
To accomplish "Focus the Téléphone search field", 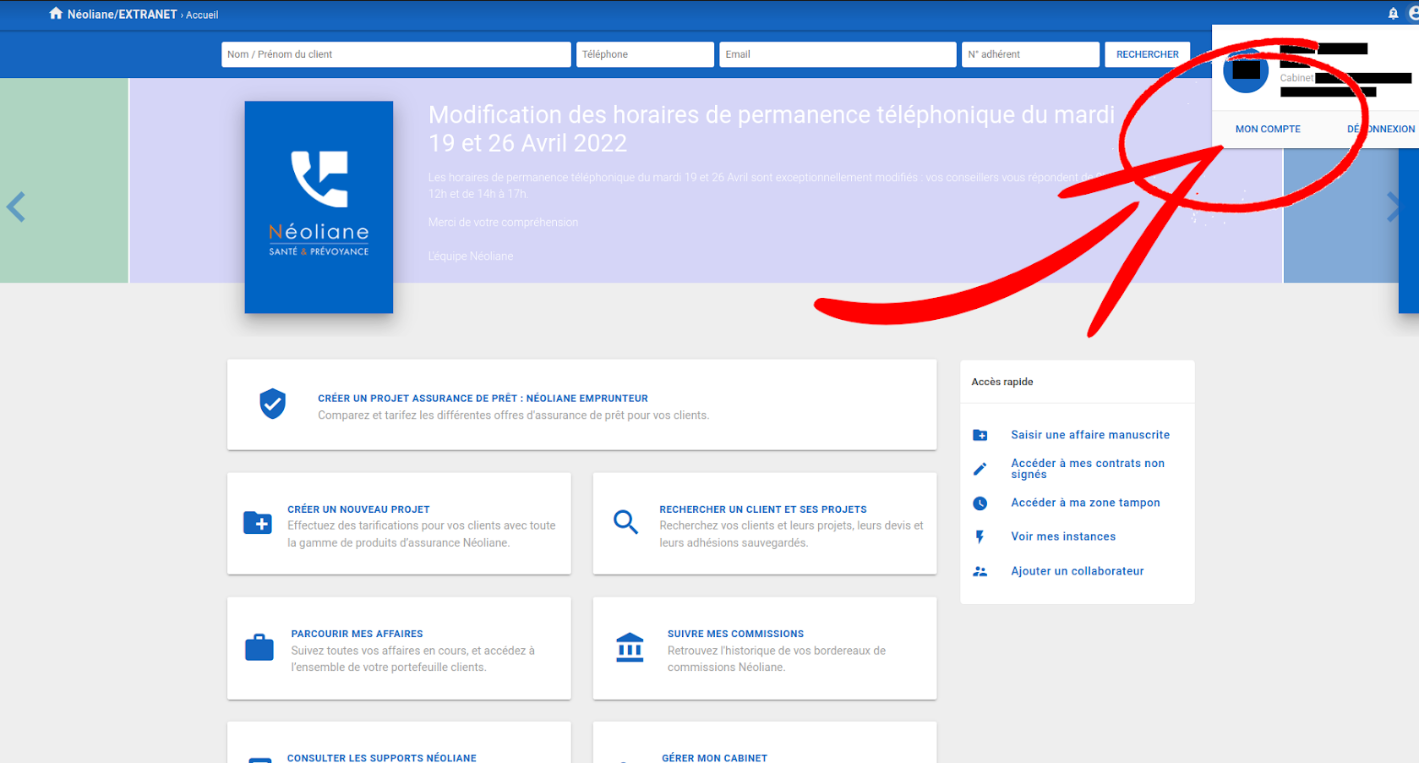I will (644, 54).
